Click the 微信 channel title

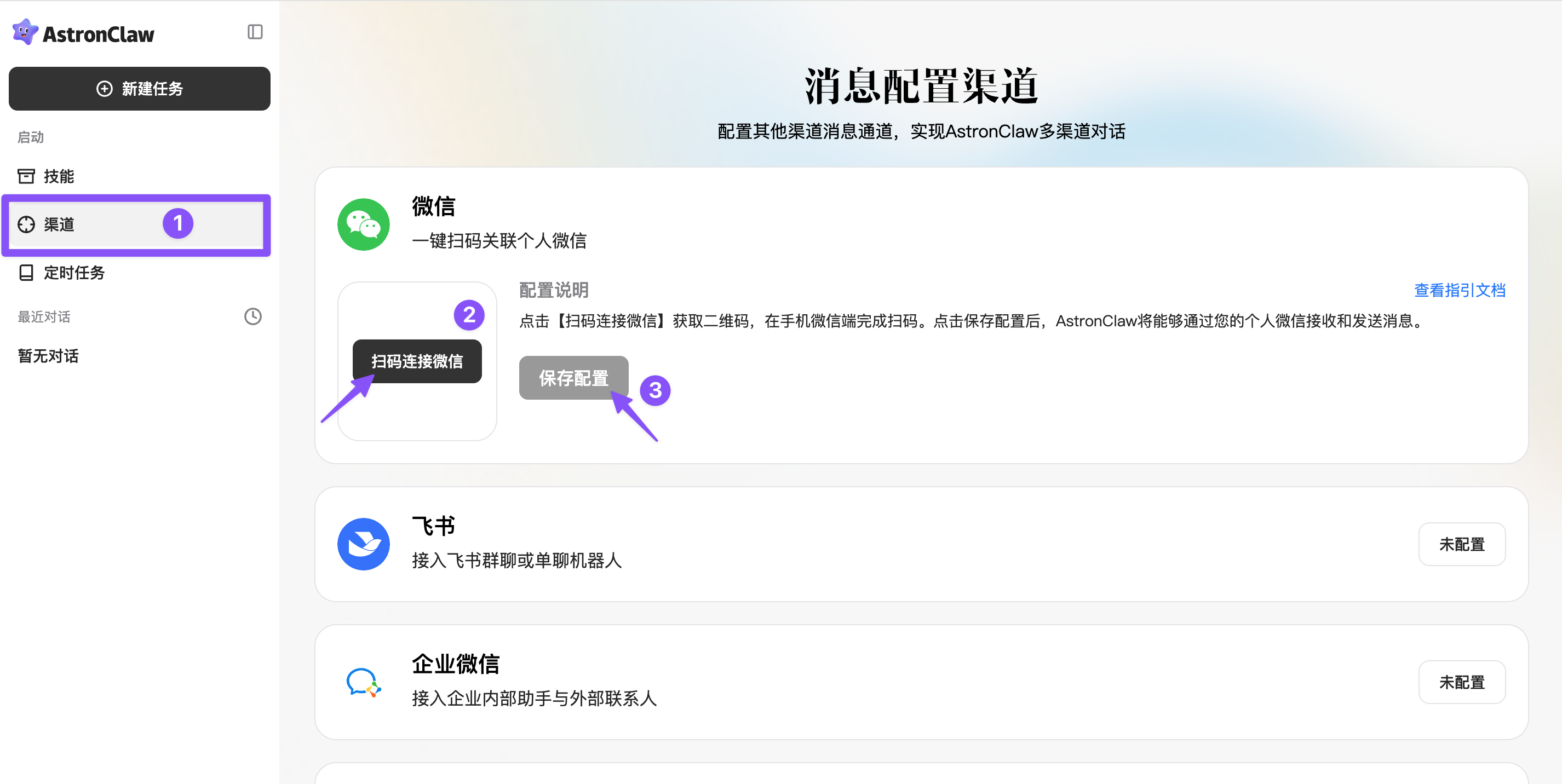click(x=434, y=206)
